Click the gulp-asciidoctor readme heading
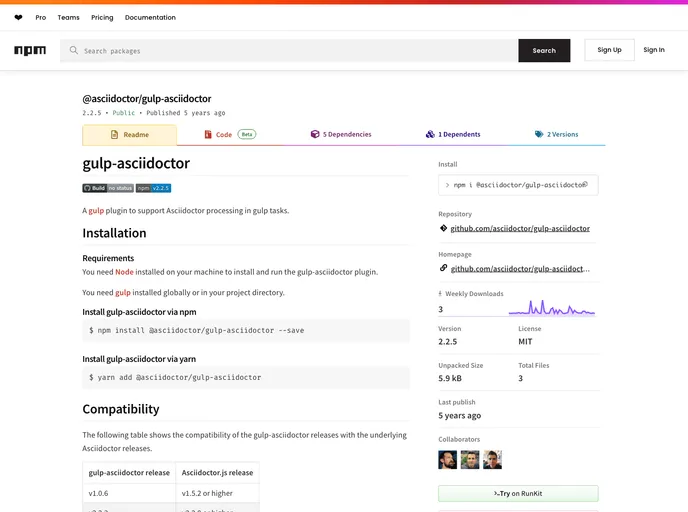 [x=136, y=163]
